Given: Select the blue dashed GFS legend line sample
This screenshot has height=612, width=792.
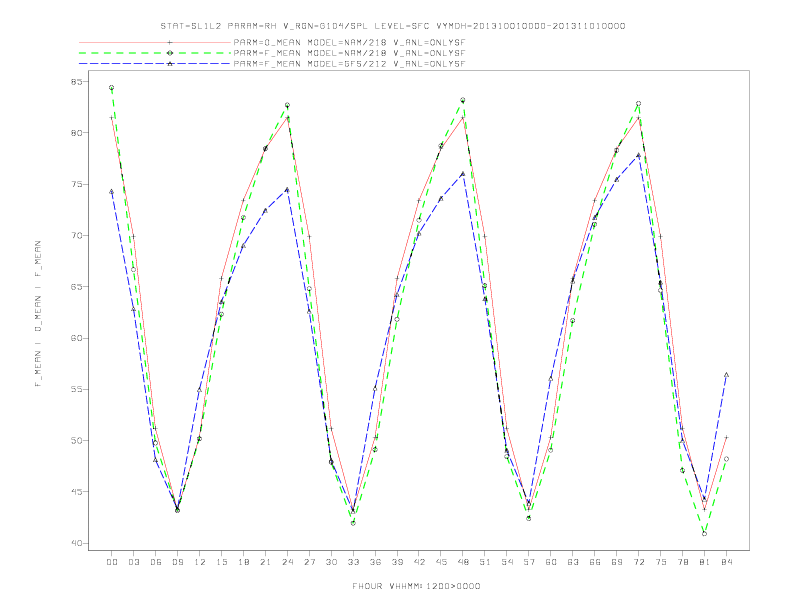Looking at the screenshot, I should coord(155,64).
